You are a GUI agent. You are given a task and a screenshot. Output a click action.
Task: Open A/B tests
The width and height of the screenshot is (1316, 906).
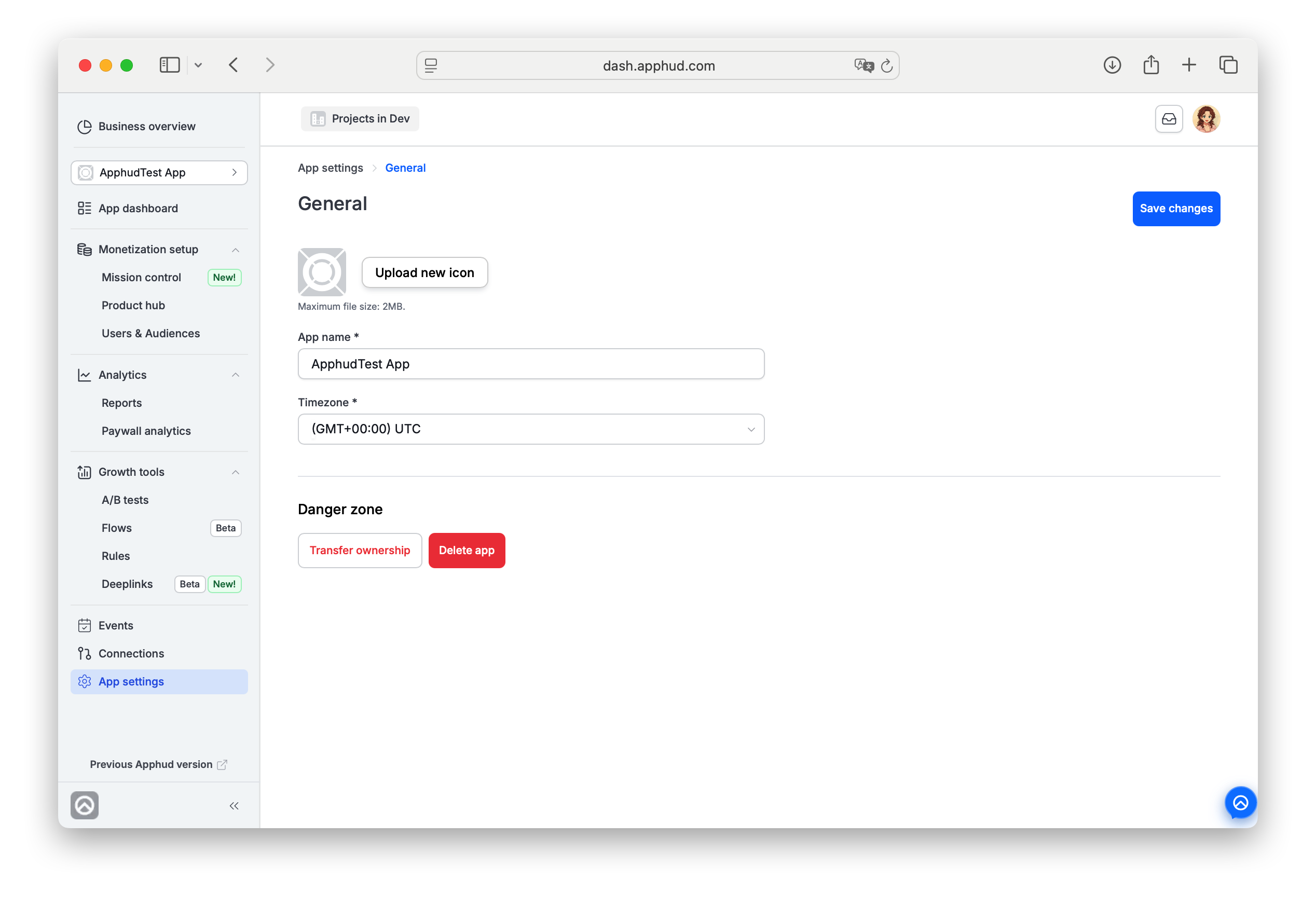125,500
